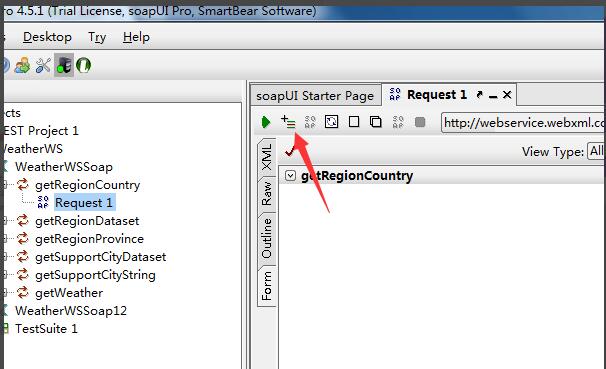Switch to soapUI Starter Page tab
The width and height of the screenshot is (606, 369).
[x=315, y=95]
